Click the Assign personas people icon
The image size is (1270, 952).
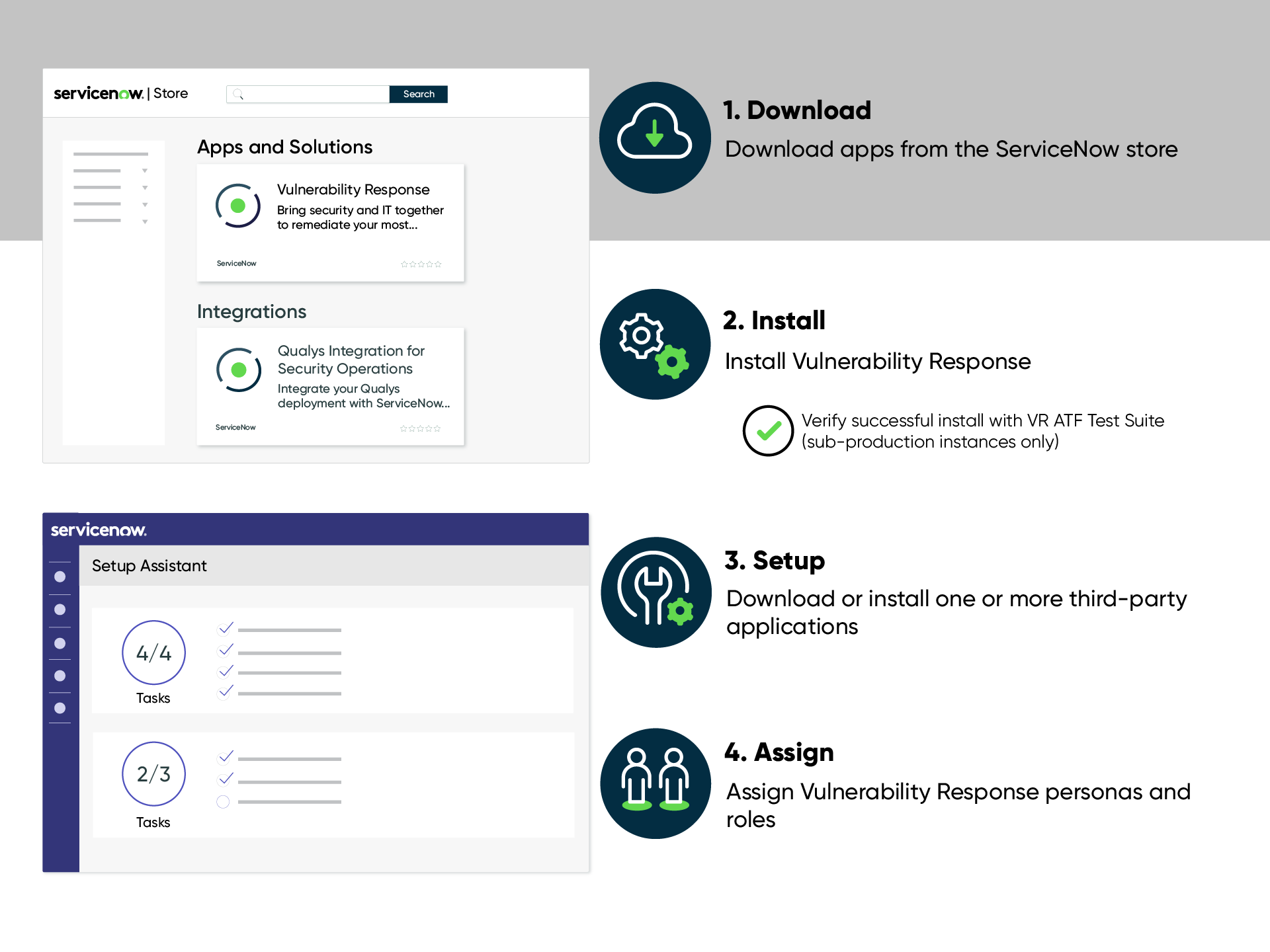[x=656, y=783]
